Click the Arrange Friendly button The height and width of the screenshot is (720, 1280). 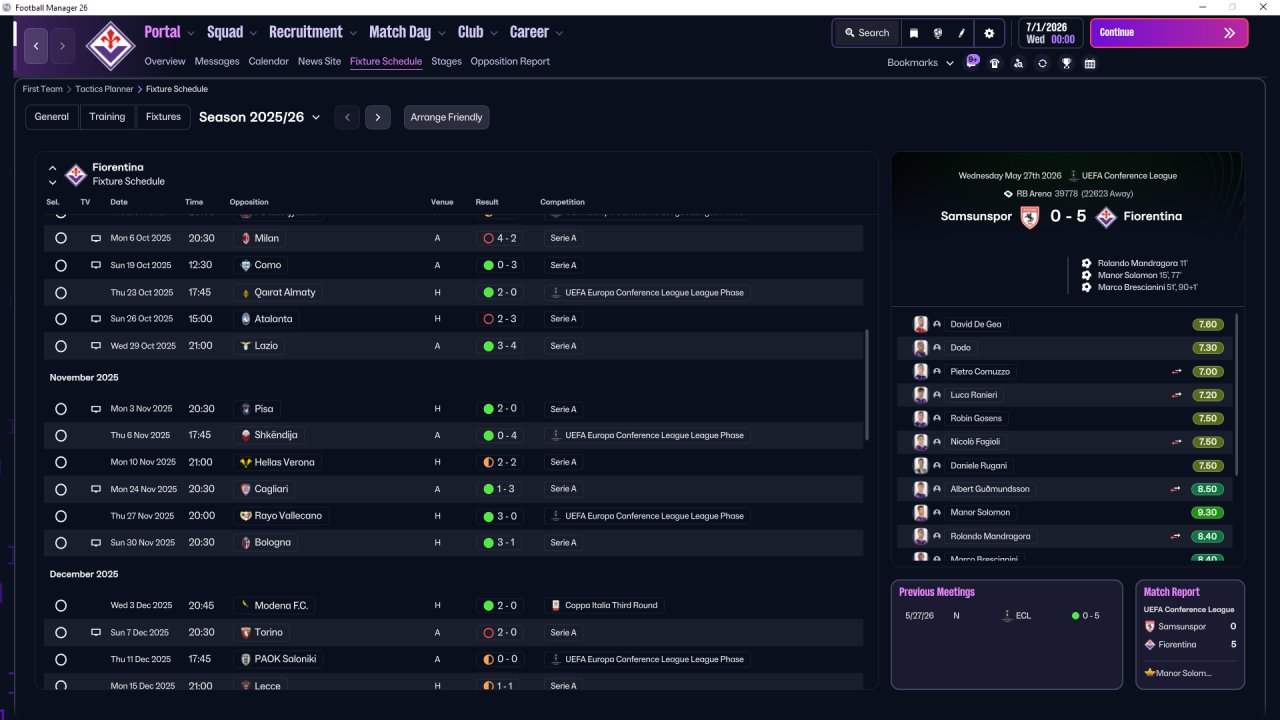click(x=446, y=117)
